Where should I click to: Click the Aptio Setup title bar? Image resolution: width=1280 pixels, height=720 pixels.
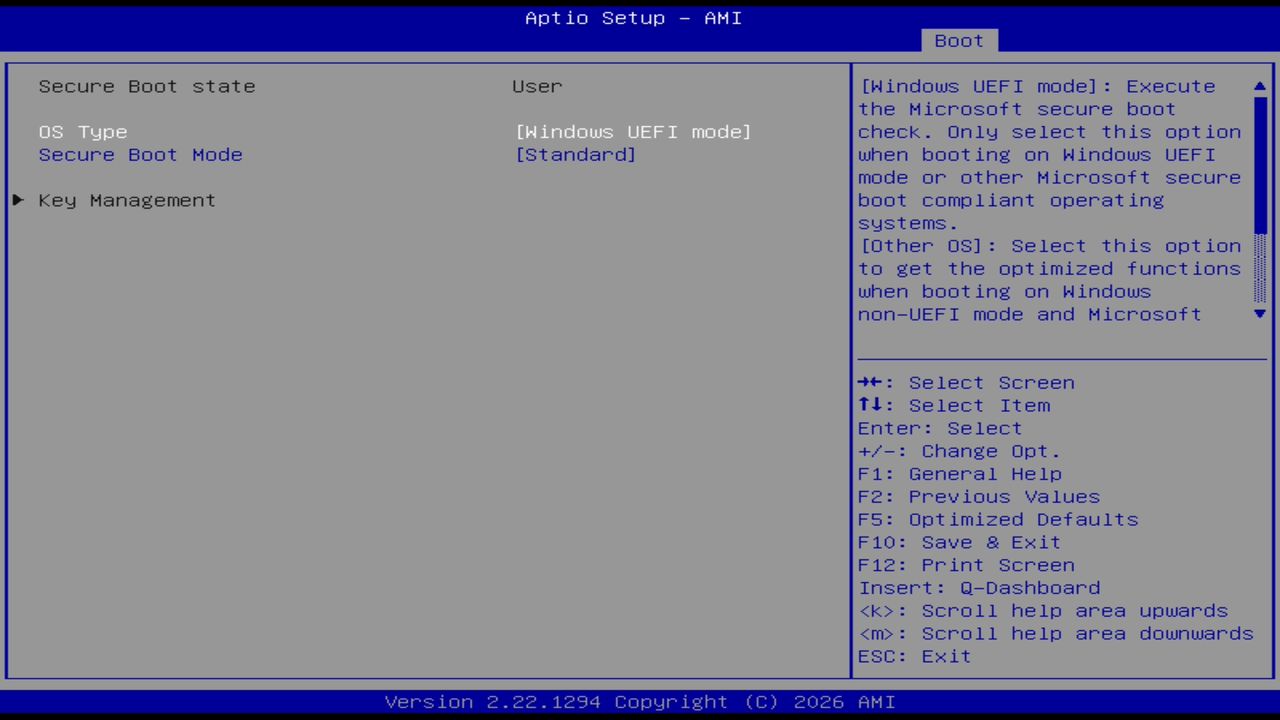[x=632, y=18]
